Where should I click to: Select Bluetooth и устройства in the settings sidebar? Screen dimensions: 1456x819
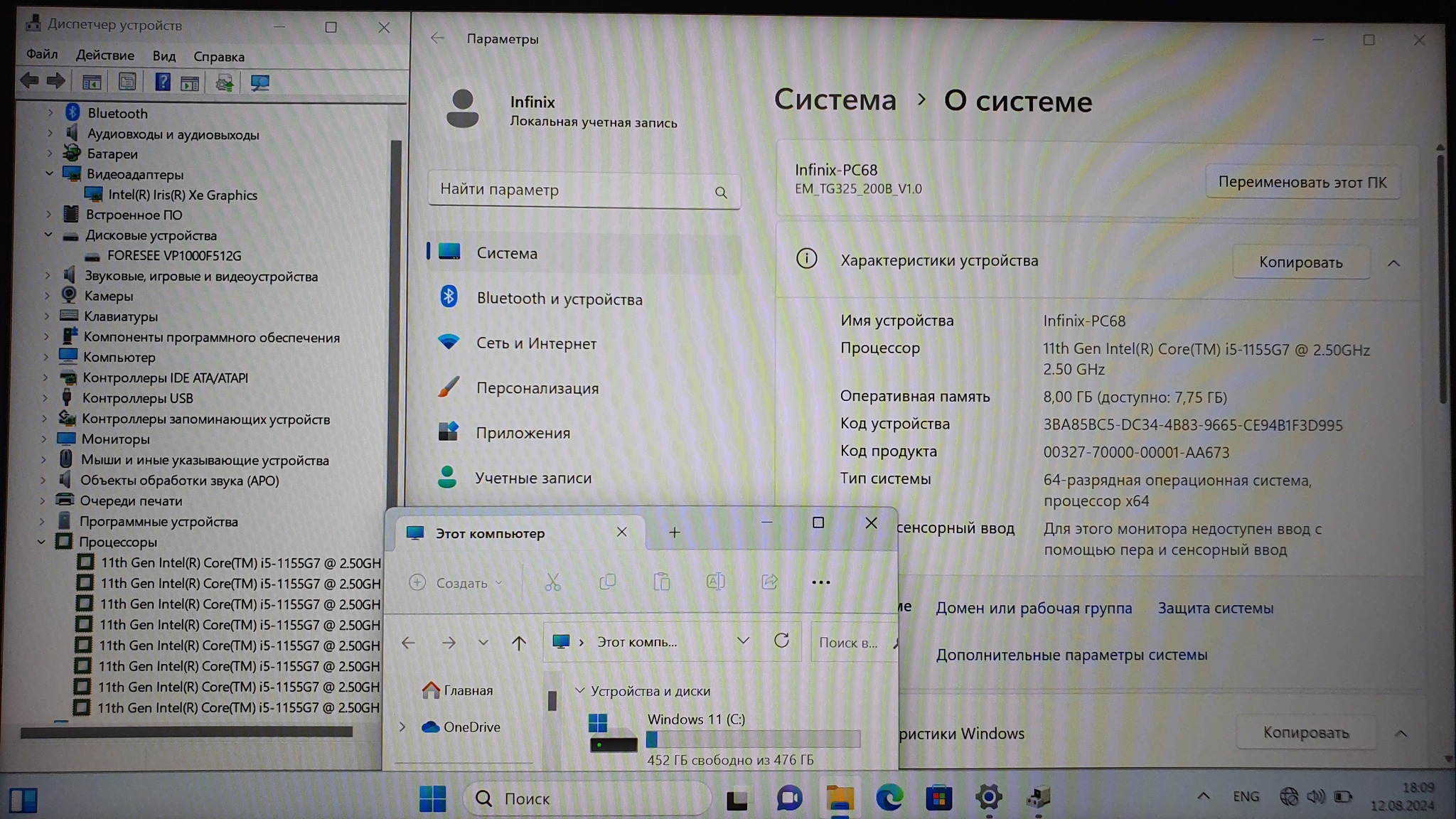(559, 299)
